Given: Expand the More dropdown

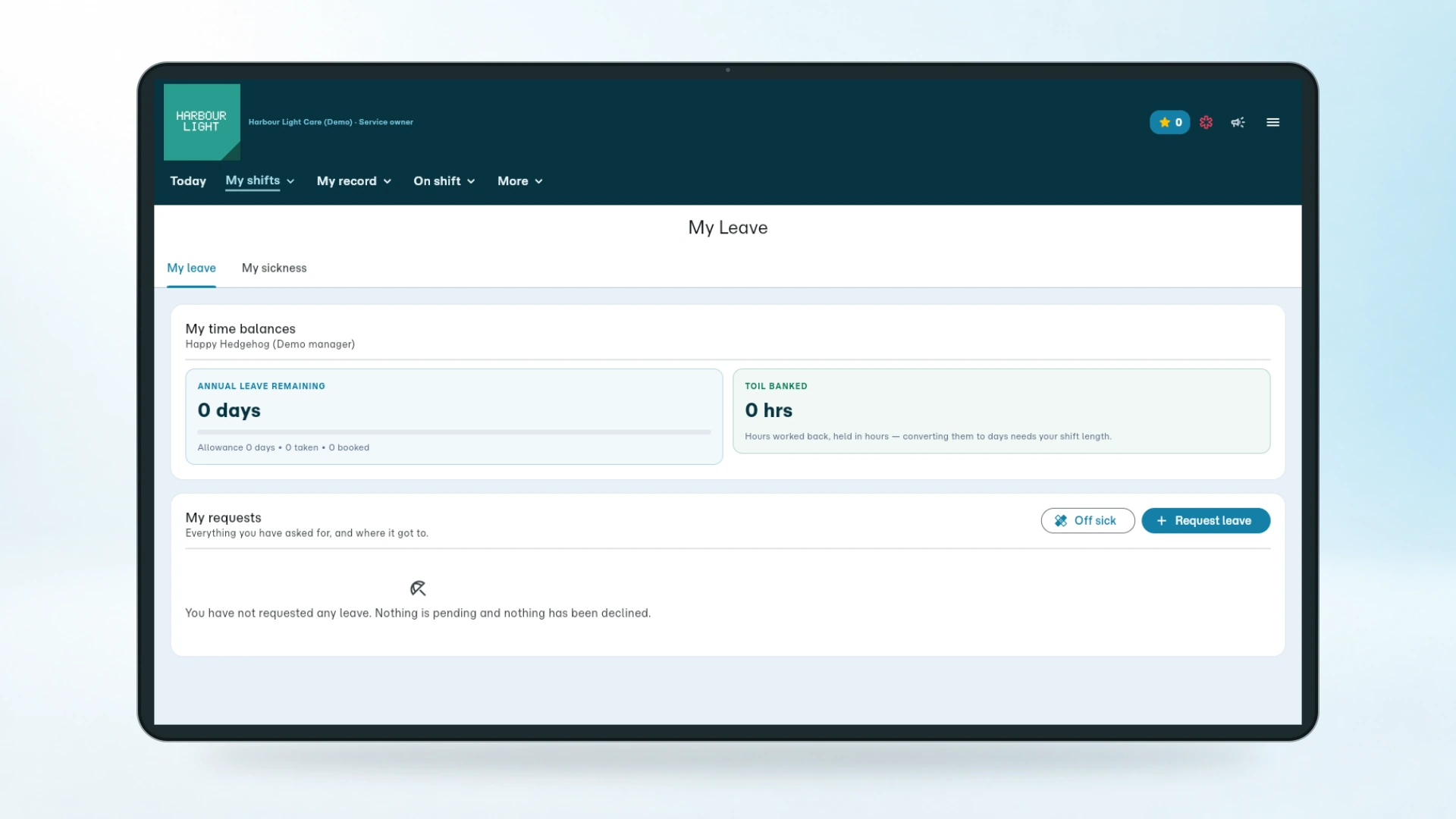Looking at the screenshot, I should point(520,181).
